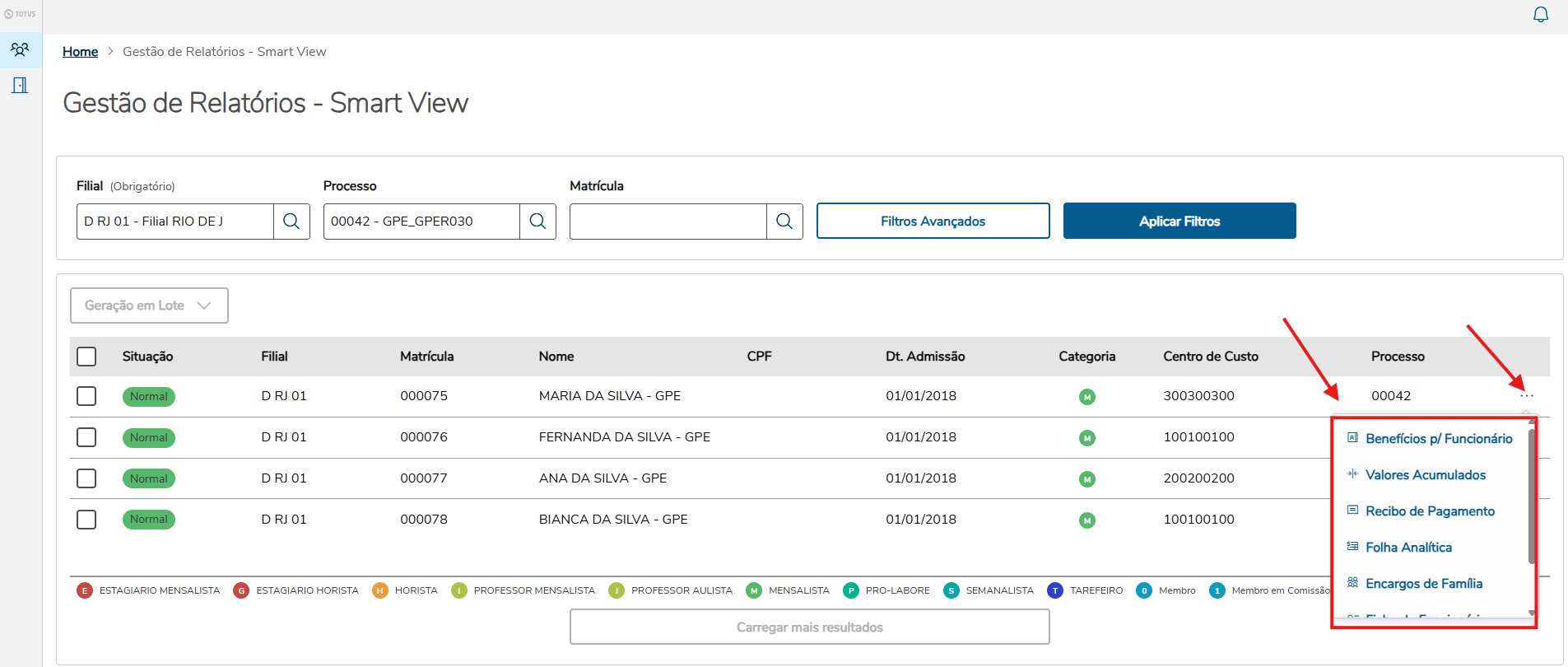This screenshot has height=667, width=1568.
Task: Click the popup menu scrollbar
Action: [x=1531, y=494]
